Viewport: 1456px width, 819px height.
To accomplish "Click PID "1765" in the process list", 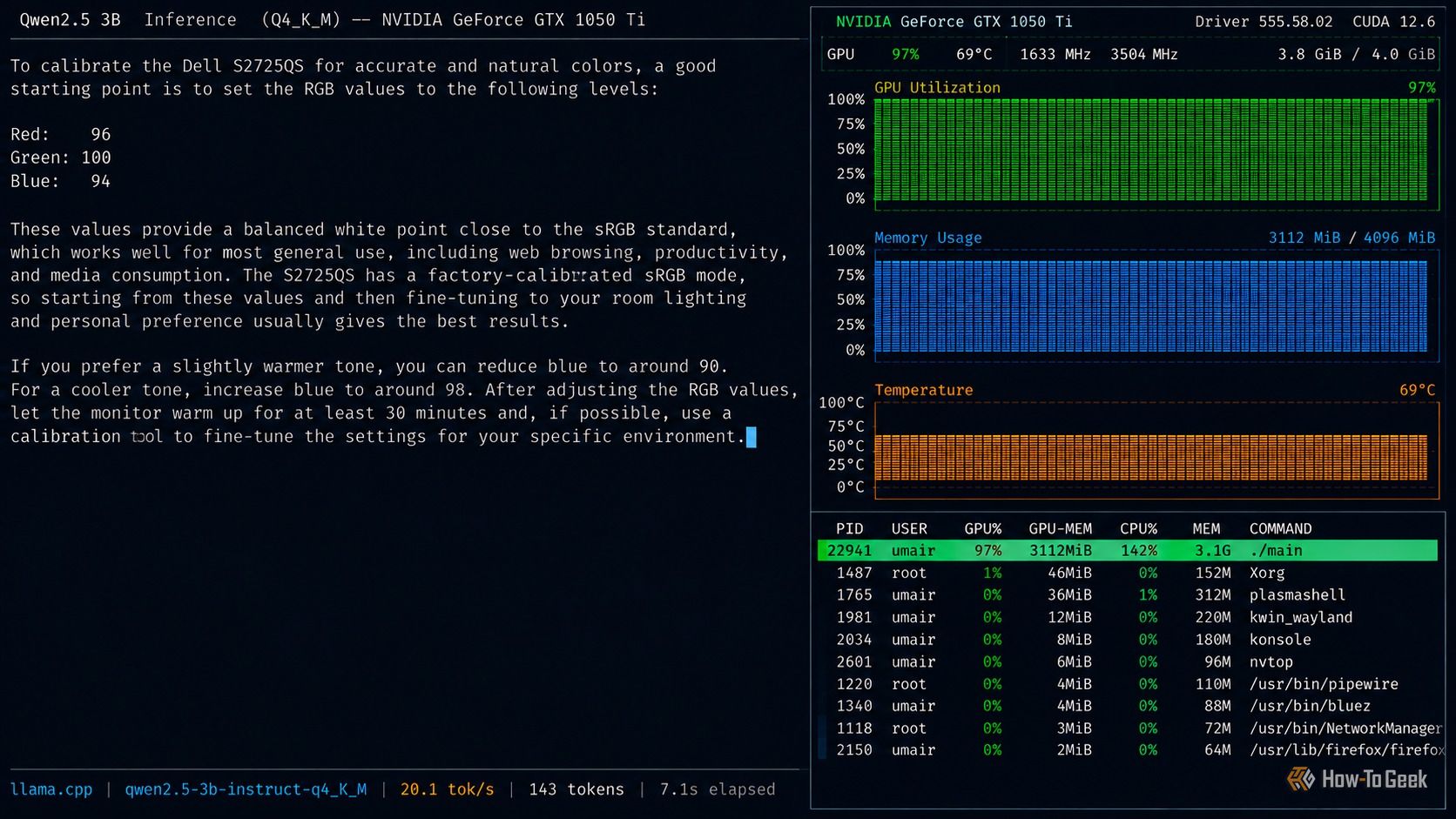I will tap(853, 594).
